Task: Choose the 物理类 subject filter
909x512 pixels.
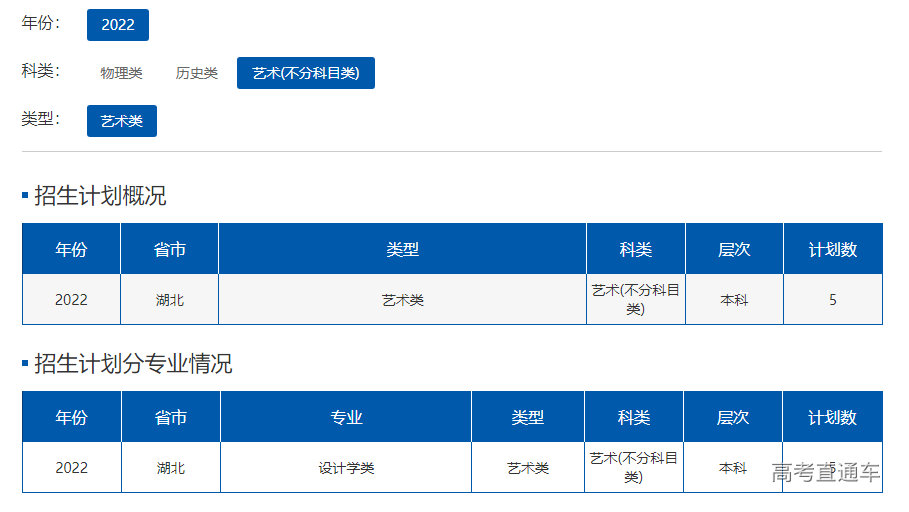Action: tap(121, 73)
